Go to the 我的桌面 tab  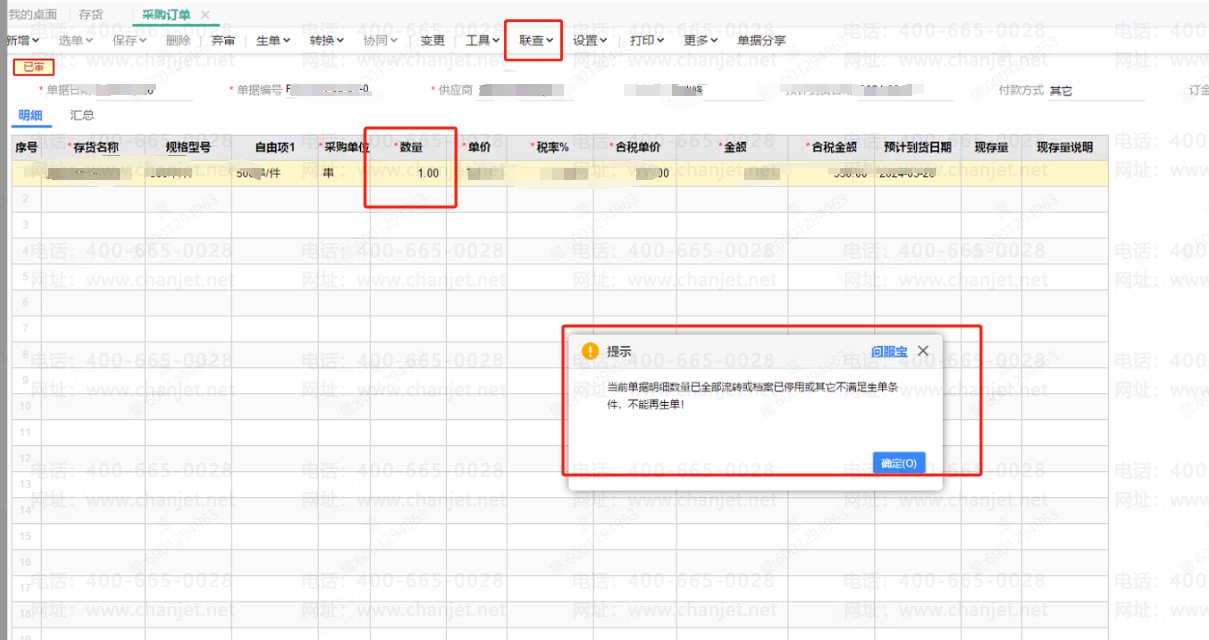(x=33, y=15)
